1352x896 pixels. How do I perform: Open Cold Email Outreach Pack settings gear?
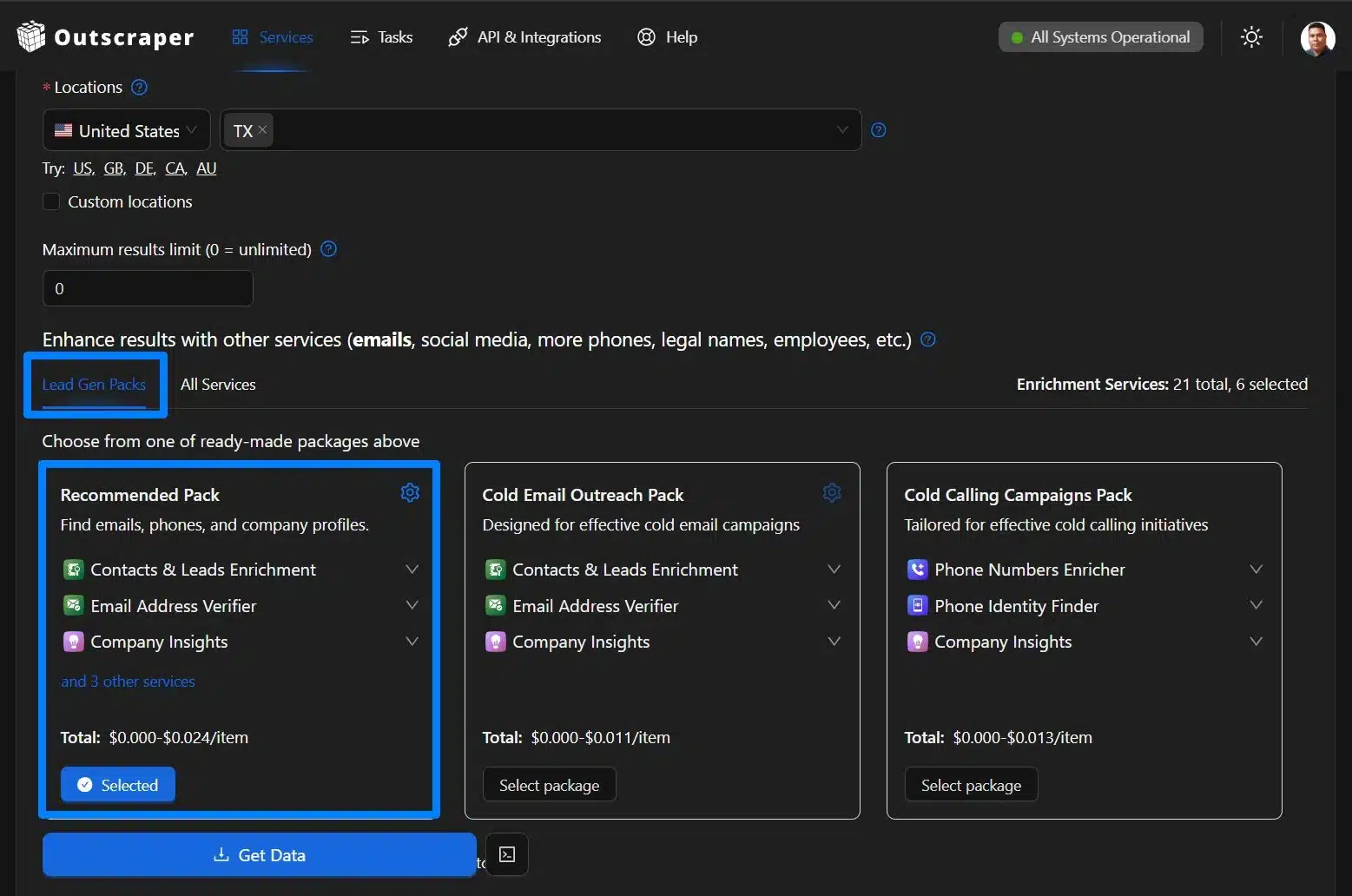(x=831, y=493)
